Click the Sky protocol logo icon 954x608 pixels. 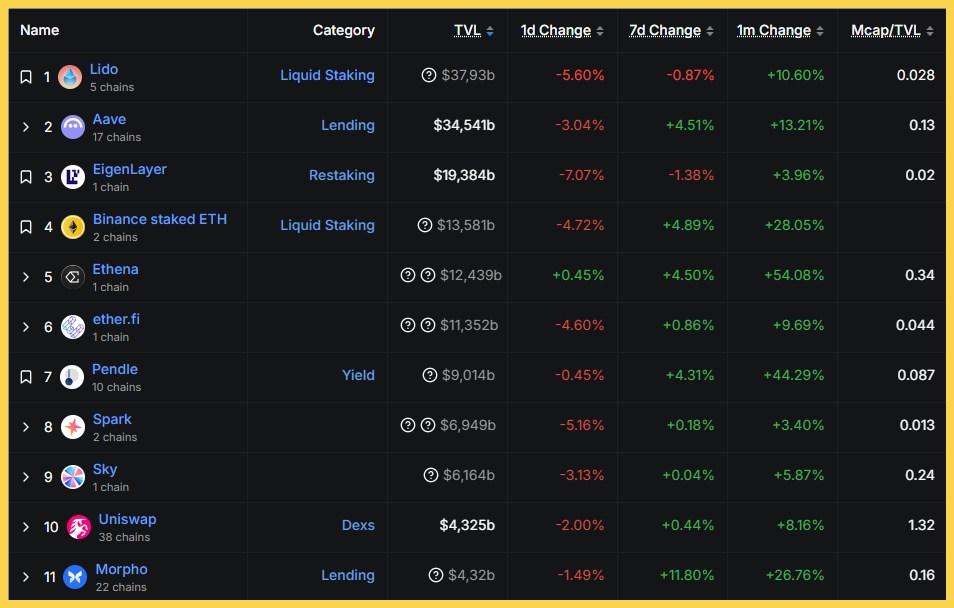point(73,477)
